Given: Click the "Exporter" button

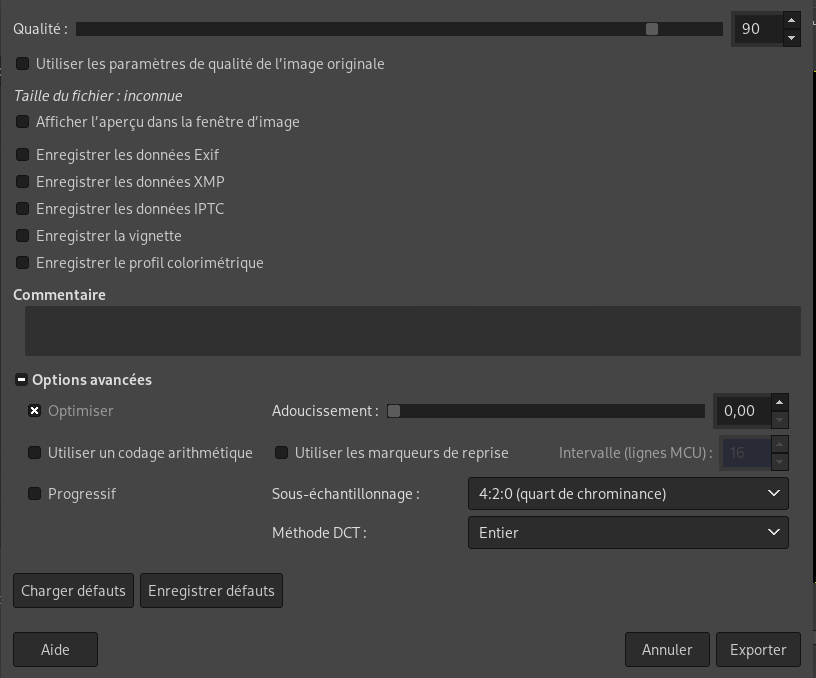Looking at the screenshot, I should (x=758, y=649).
